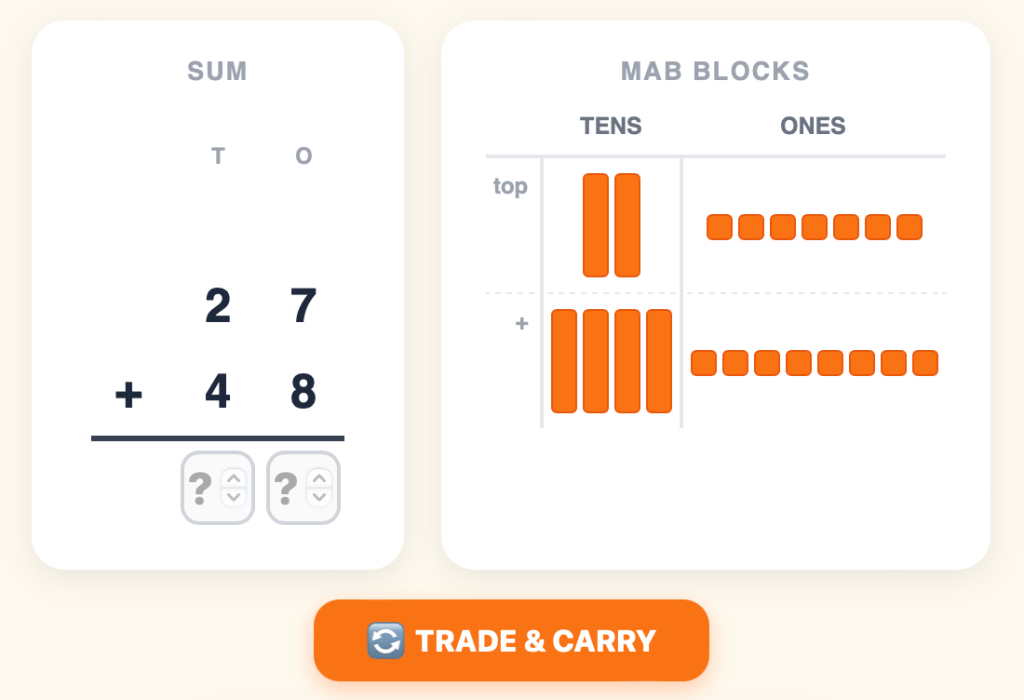Click the ones answer input box

click(287, 487)
